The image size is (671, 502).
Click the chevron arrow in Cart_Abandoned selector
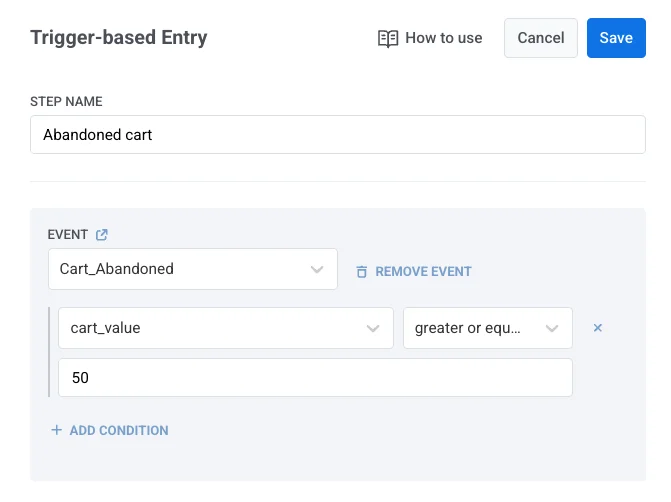317,269
